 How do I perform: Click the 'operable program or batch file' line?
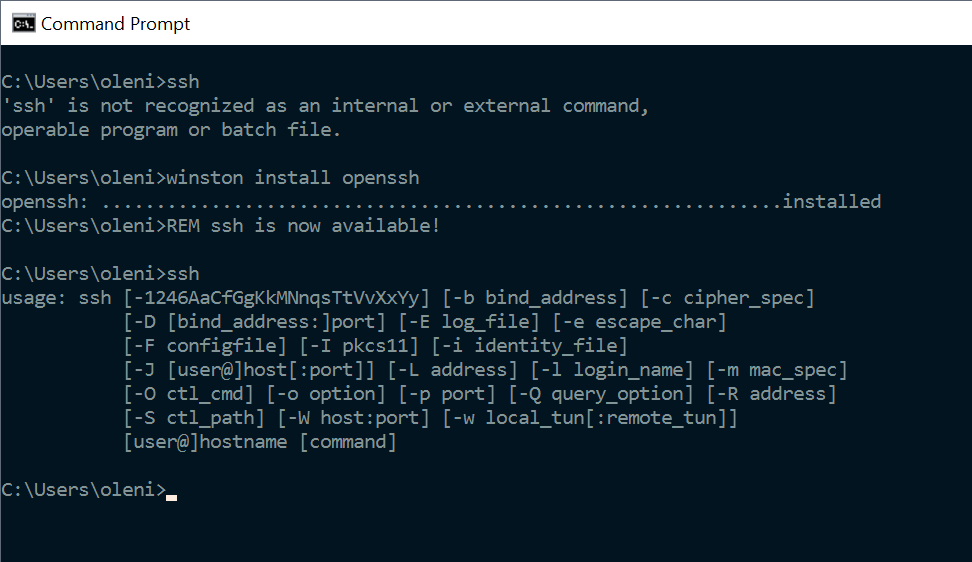(x=171, y=130)
